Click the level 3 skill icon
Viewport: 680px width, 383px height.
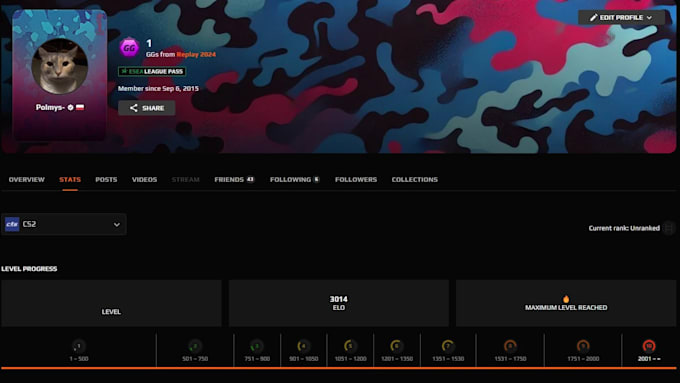click(257, 346)
